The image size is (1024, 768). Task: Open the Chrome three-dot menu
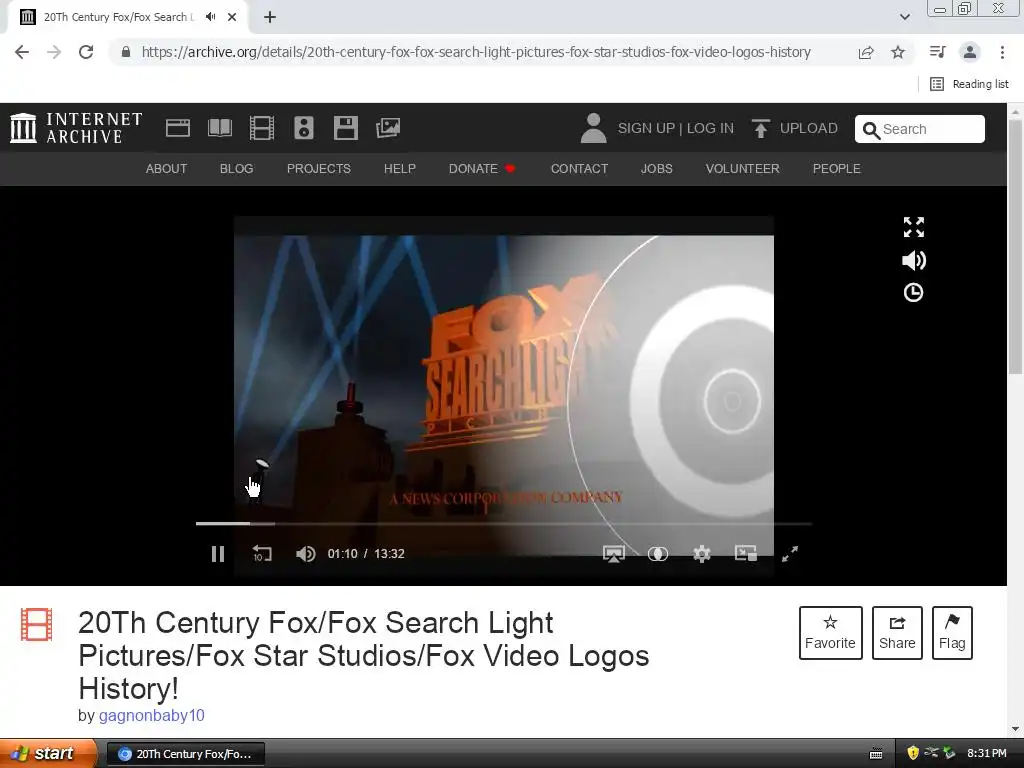(x=1002, y=52)
